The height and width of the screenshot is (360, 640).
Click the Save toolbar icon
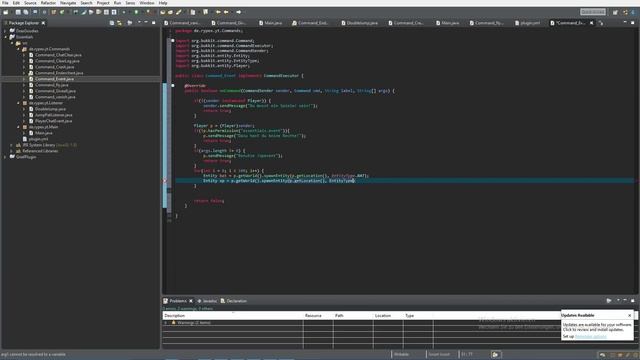[18, 12]
